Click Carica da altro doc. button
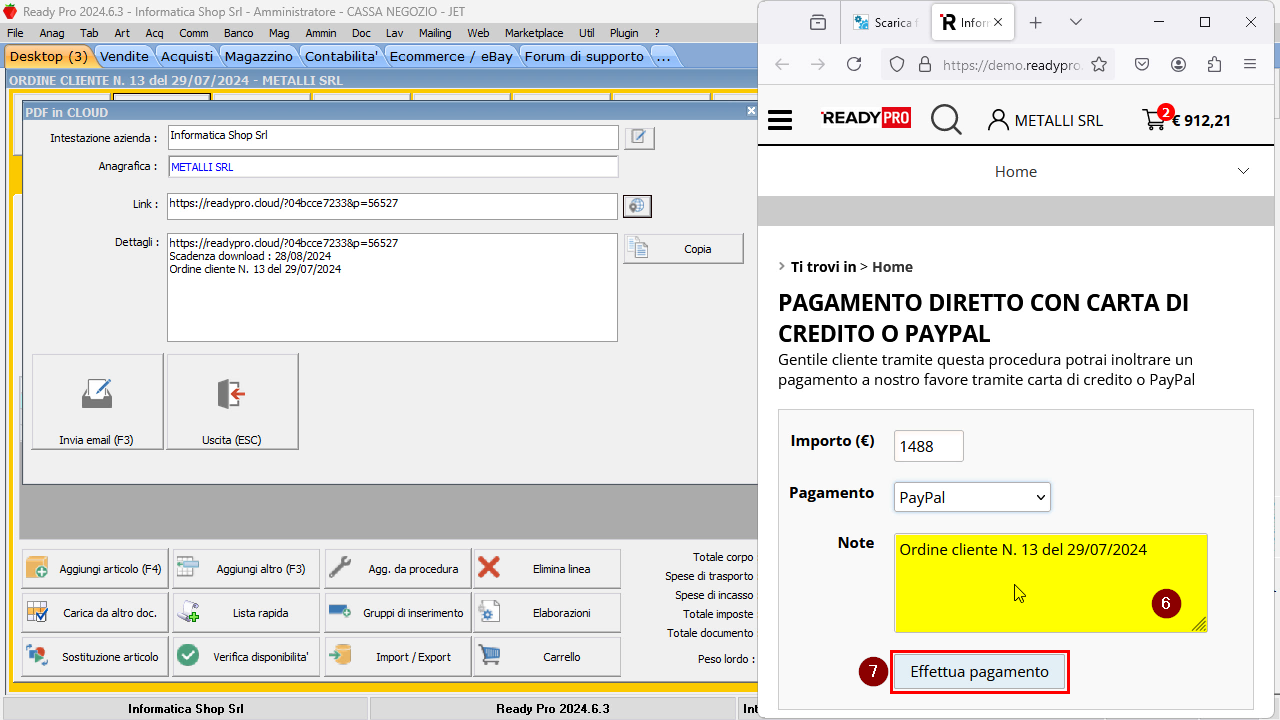This screenshot has width=1280, height=720. click(x=95, y=613)
